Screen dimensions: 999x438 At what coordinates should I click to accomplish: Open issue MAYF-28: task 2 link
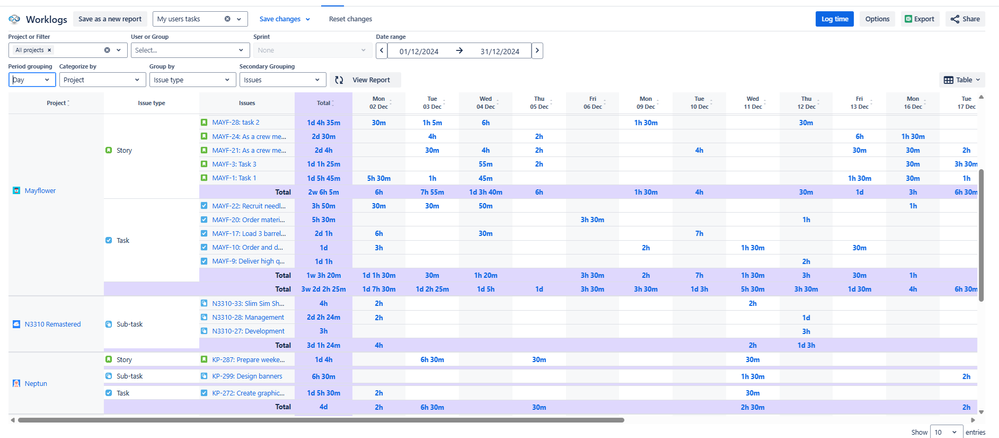236,122
